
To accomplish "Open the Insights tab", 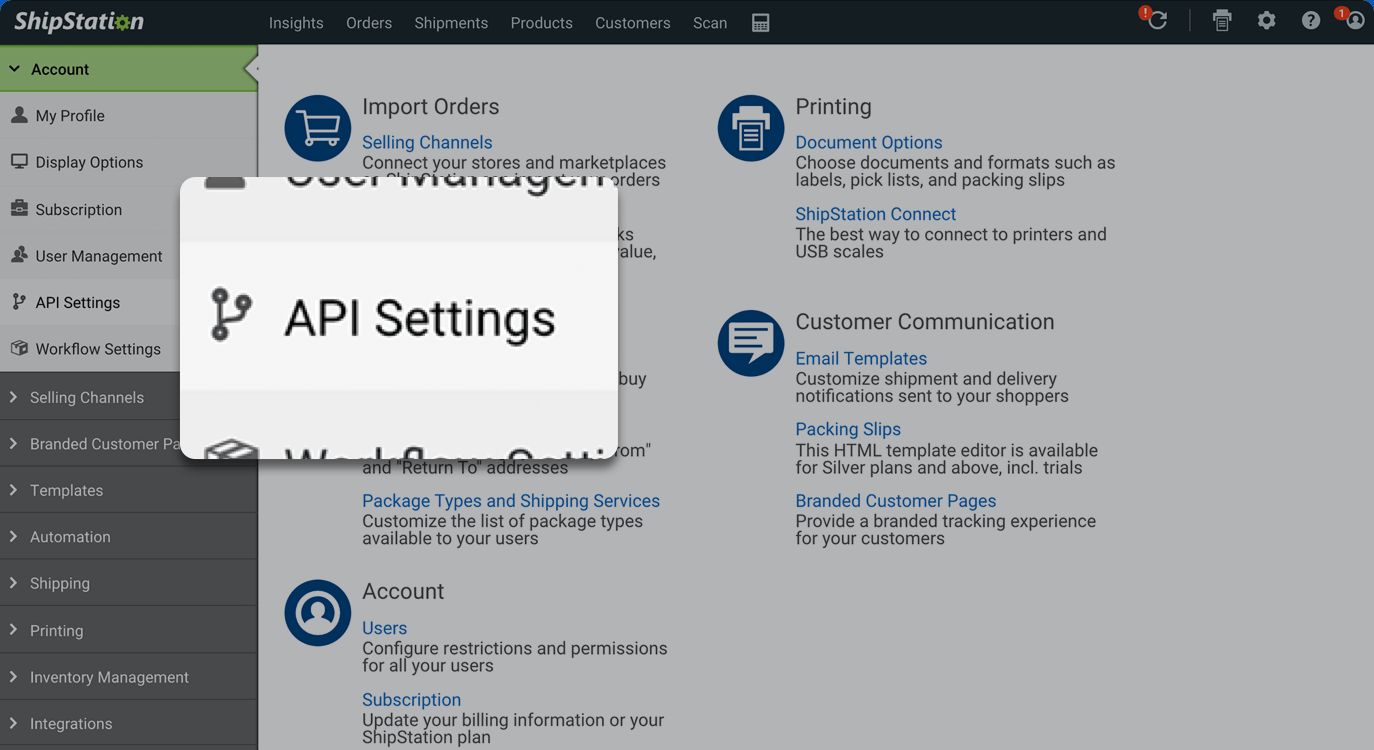I will point(296,23).
